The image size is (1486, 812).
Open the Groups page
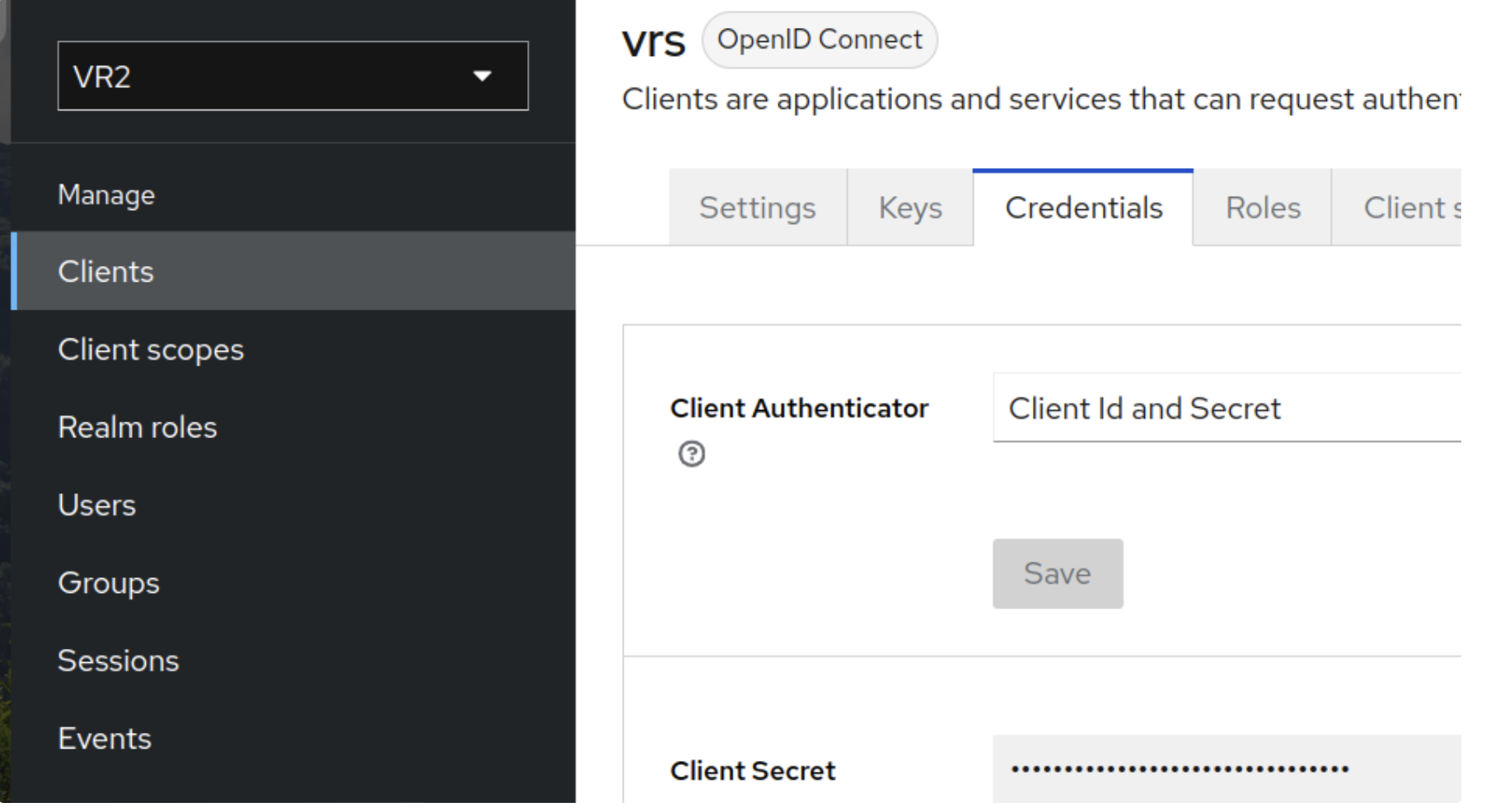[x=108, y=582]
